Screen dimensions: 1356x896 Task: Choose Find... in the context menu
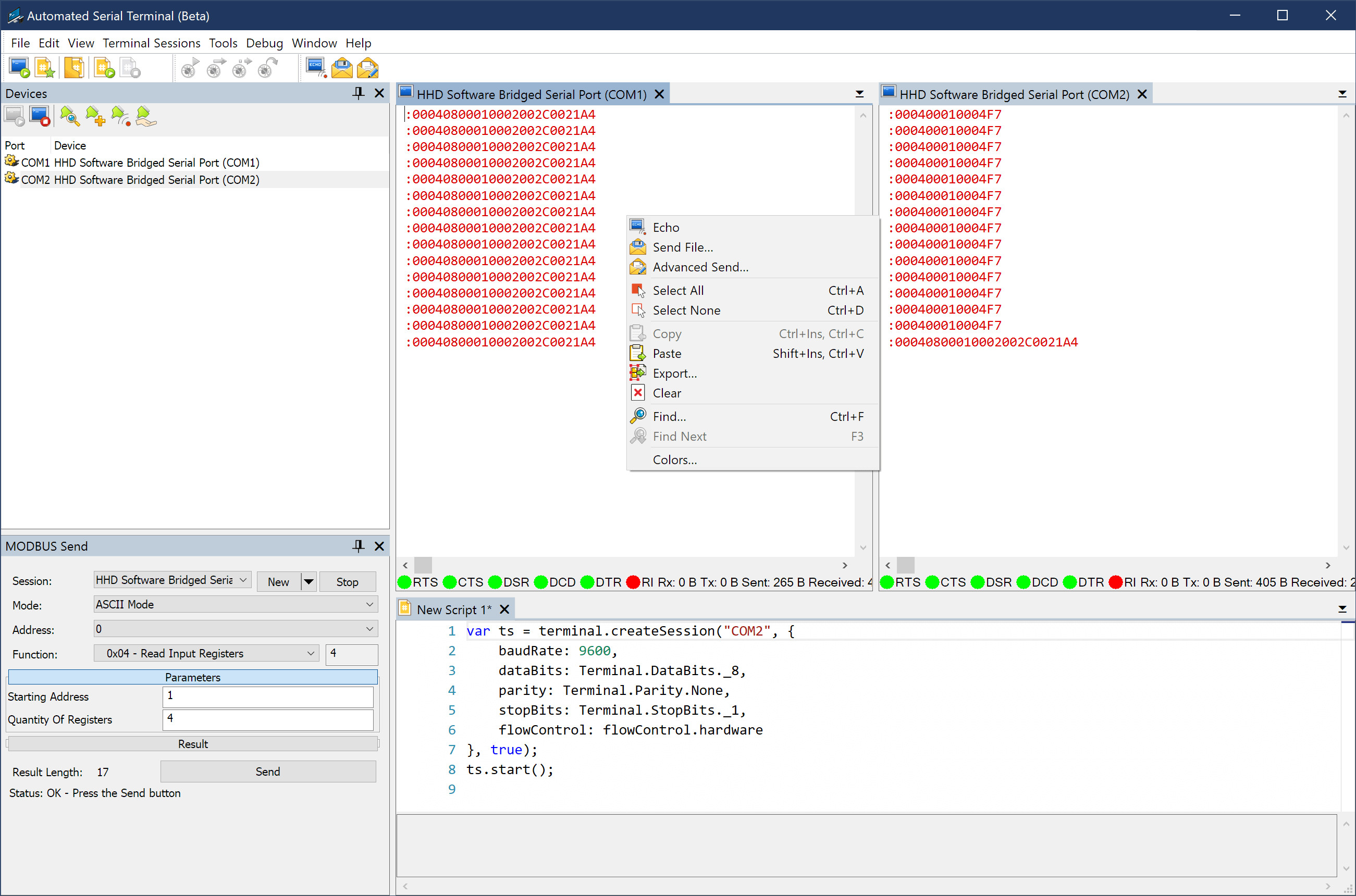pyautogui.click(x=753, y=417)
